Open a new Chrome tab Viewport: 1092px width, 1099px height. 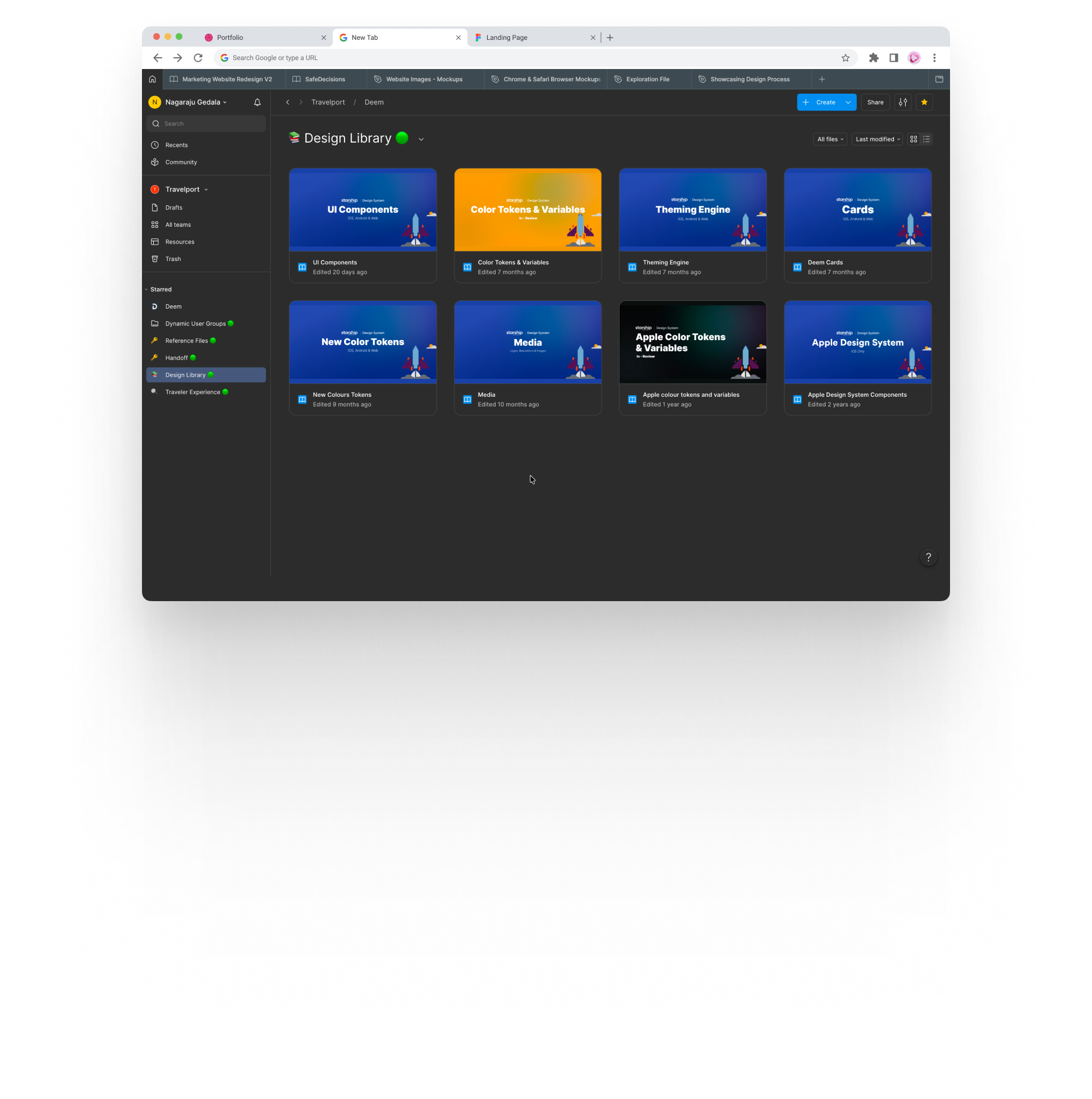(x=610, y=38)
